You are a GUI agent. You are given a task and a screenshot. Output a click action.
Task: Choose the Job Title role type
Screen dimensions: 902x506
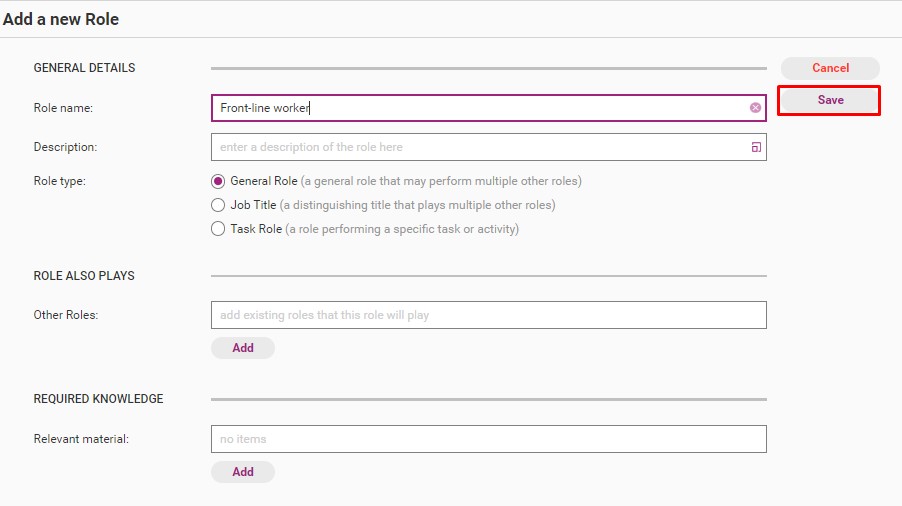click(x=218, y=205)
